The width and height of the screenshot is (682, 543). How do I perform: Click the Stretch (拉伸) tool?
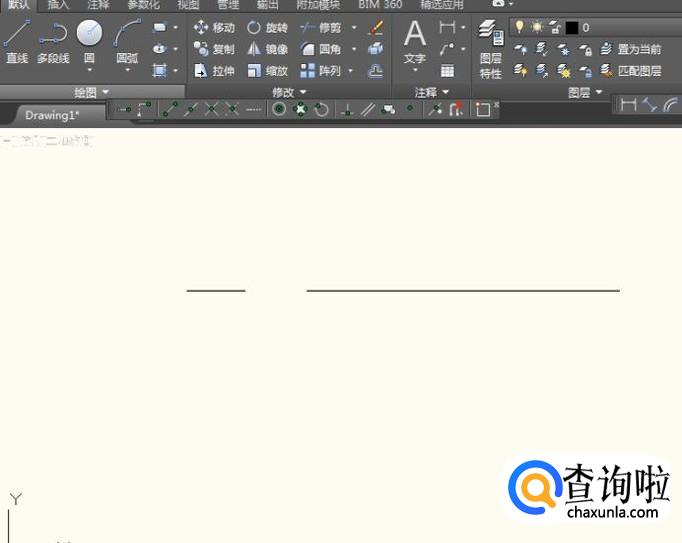point(214,70)
